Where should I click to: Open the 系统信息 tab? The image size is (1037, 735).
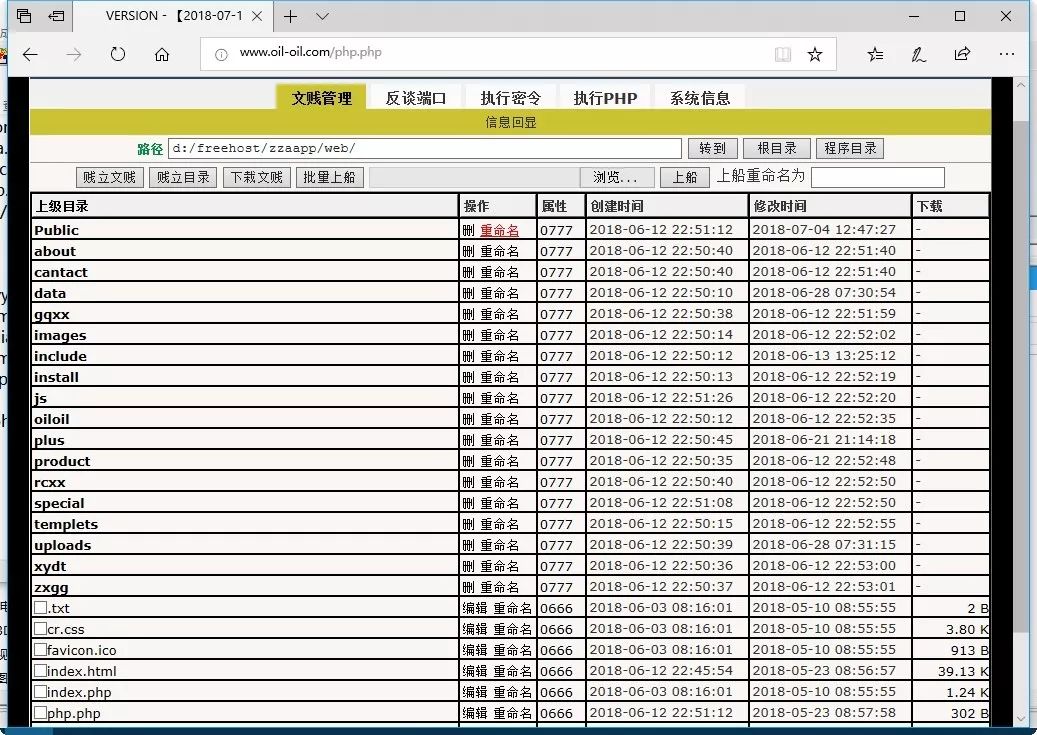coord(700,98)
